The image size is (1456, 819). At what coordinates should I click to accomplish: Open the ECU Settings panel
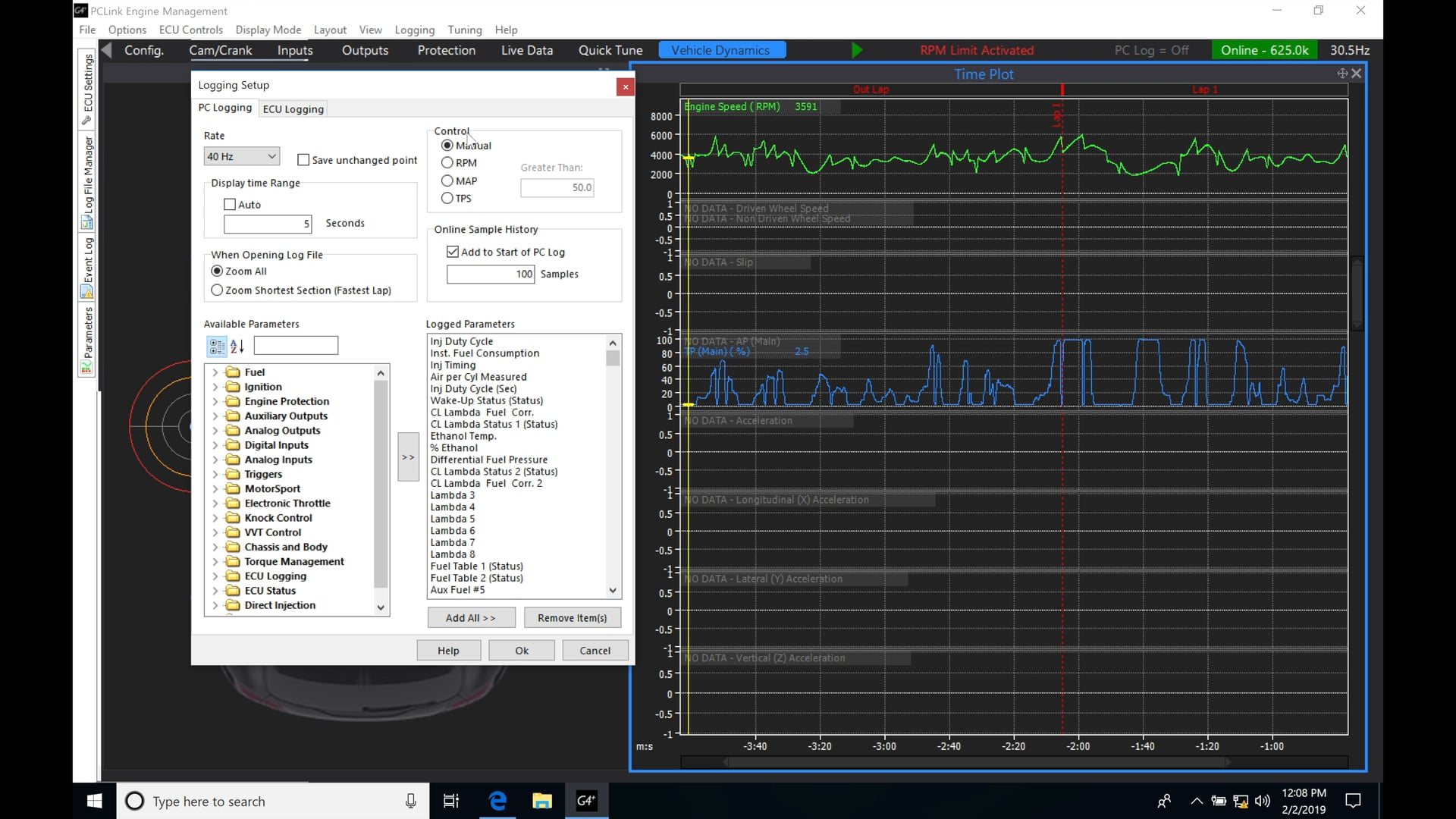click(x=86, y=87)
